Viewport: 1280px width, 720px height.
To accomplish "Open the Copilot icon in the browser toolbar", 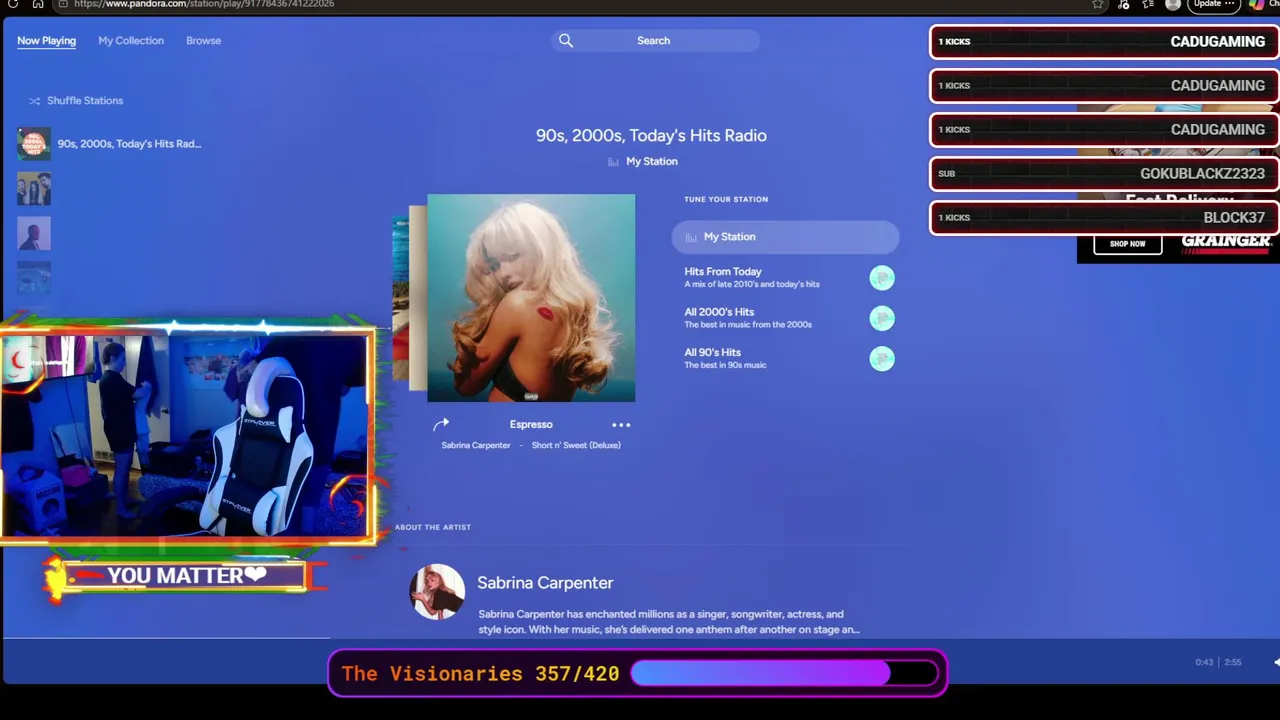I will (x=1256, y=4).
